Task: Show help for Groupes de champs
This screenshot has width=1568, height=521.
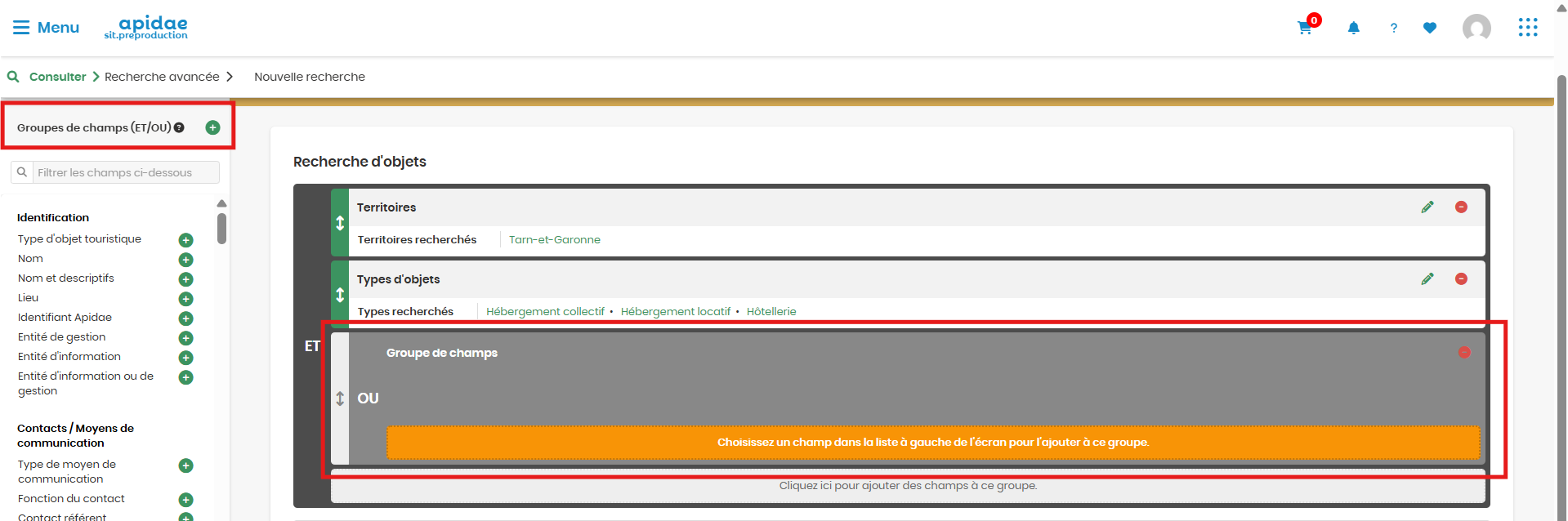Action: (179, 127)
